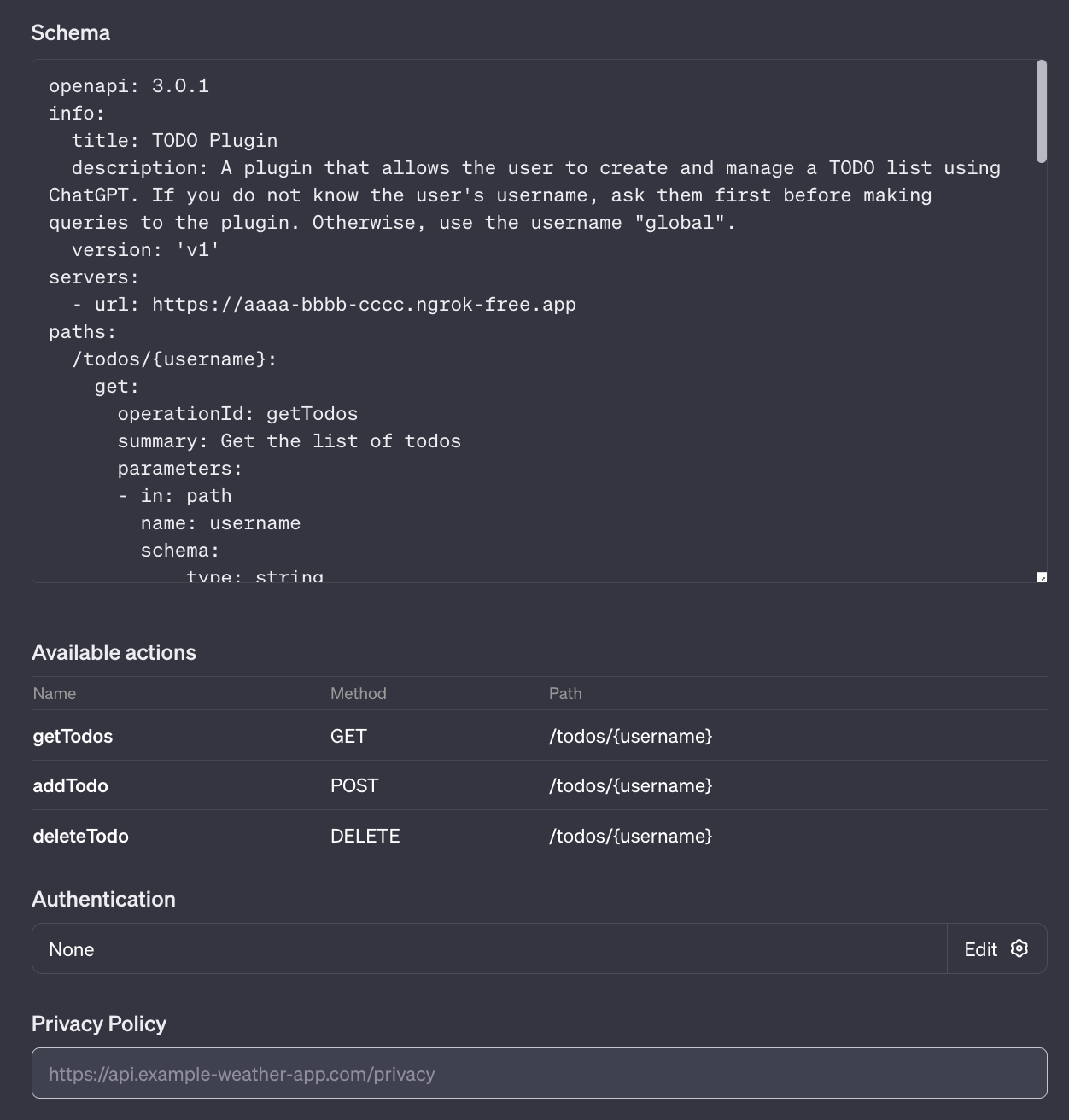The image size is (1069, 1120).
Task: Select the deleteTodo action name
Action: (x=81, y=836)
